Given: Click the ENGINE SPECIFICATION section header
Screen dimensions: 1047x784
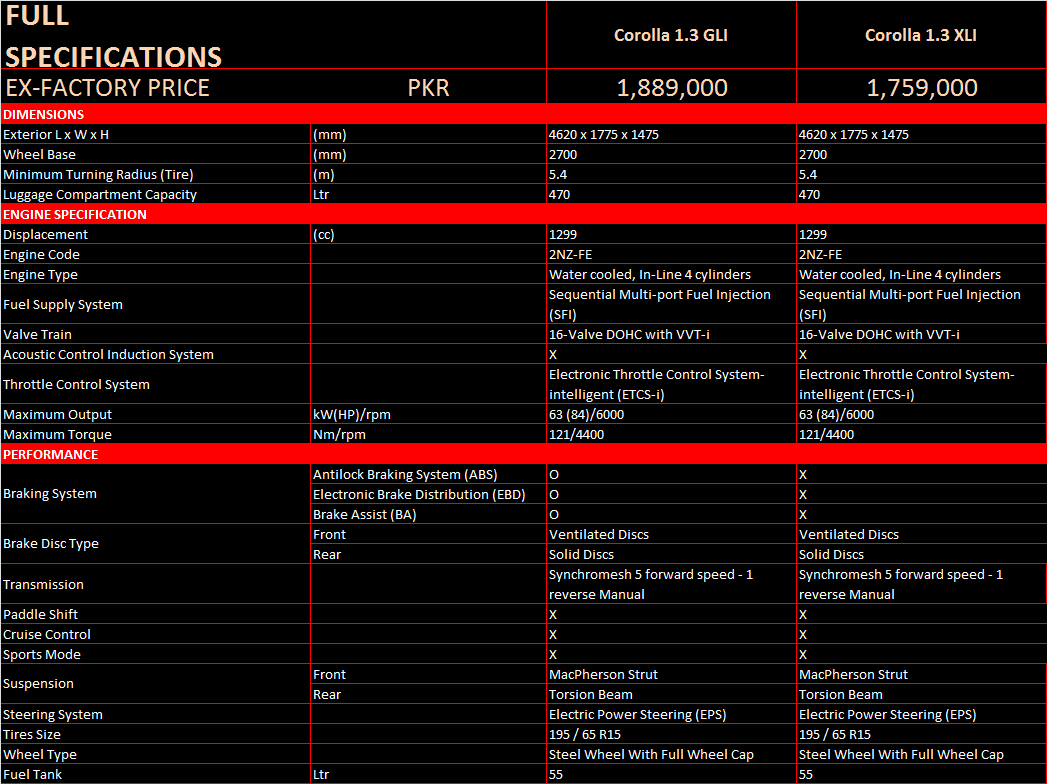Looking at the screenshot, I should [75, 214].
